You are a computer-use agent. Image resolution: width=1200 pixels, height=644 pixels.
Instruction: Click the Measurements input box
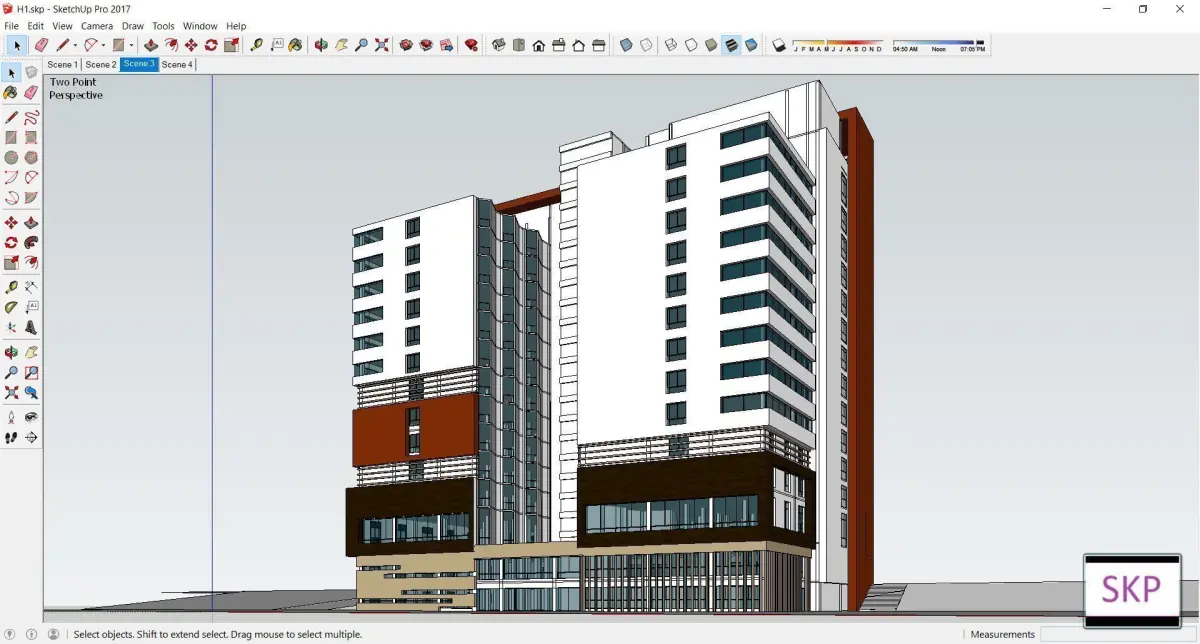pyautogui.click(x=1118, y=634)
